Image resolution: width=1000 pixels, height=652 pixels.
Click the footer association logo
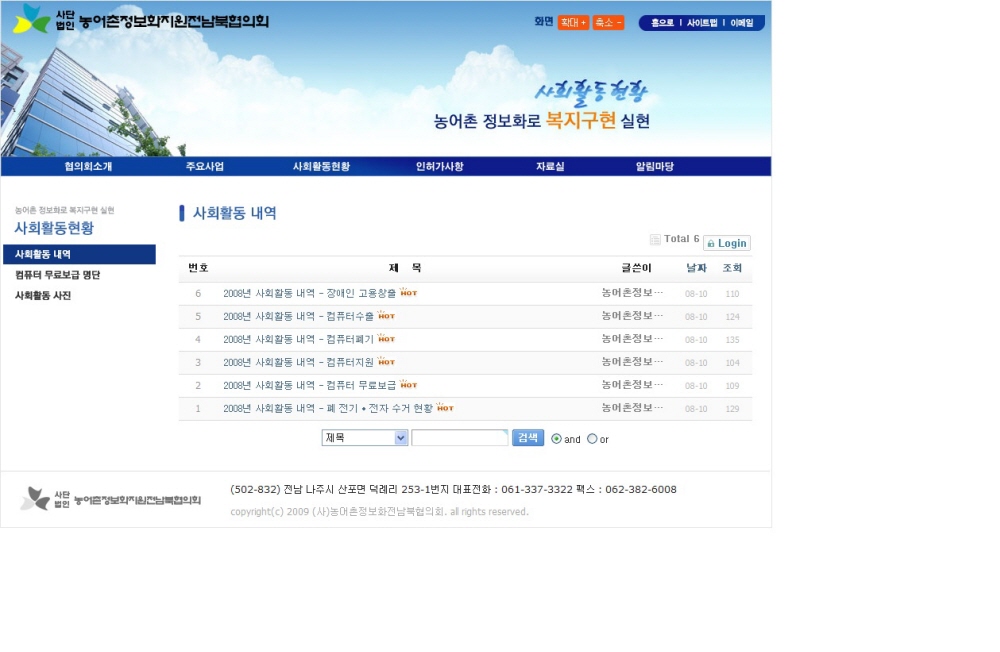tap(111, 498)
